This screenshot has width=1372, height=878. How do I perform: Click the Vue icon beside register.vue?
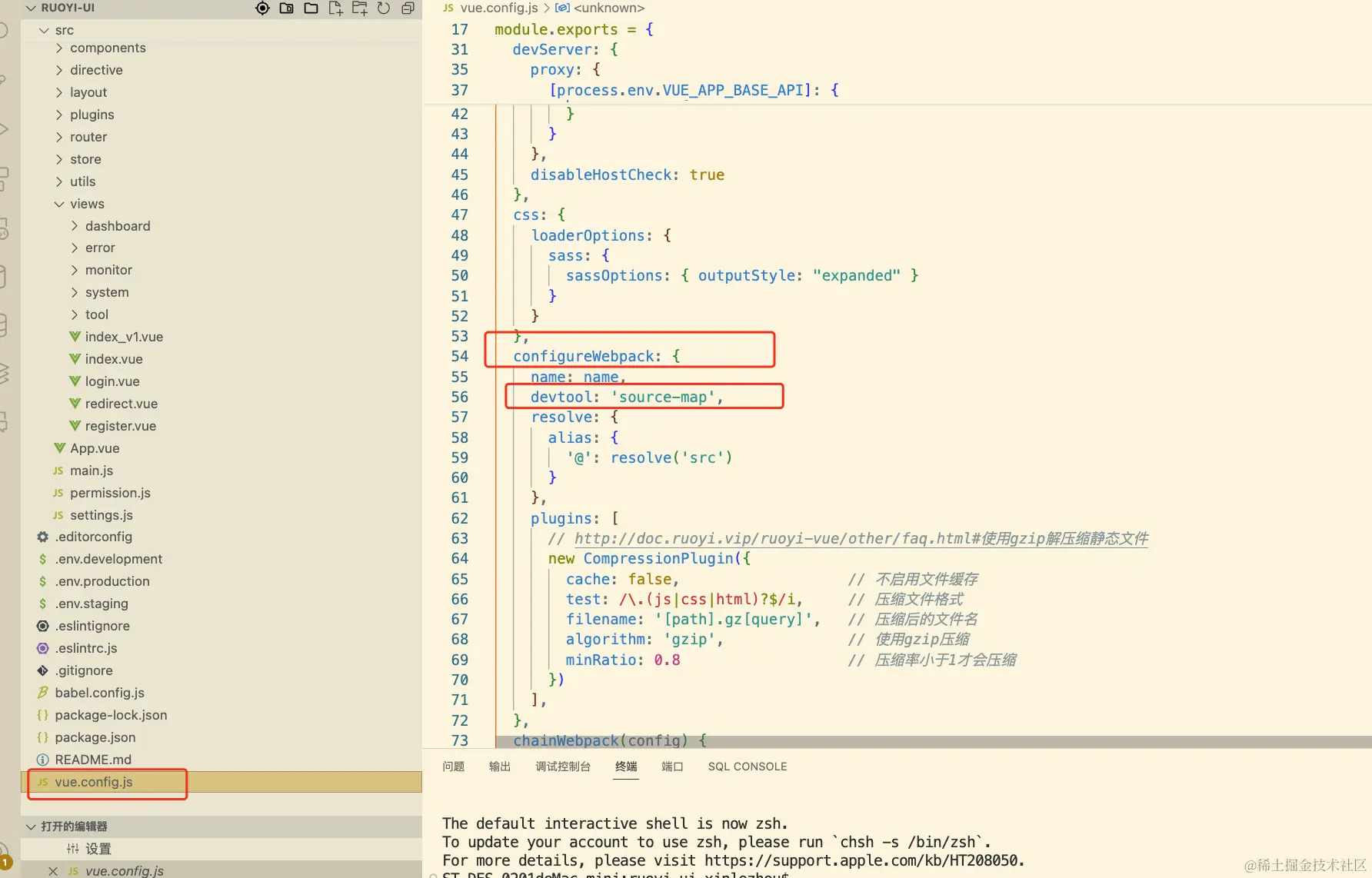pos(75,426)
